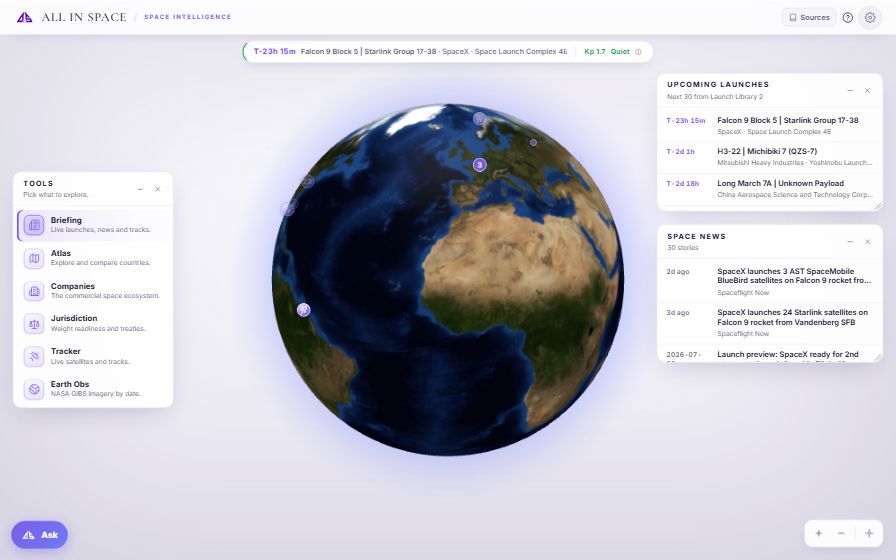
Task: Open Long March 7A Unknown Payload launch
Action: [x=770, y=189]
